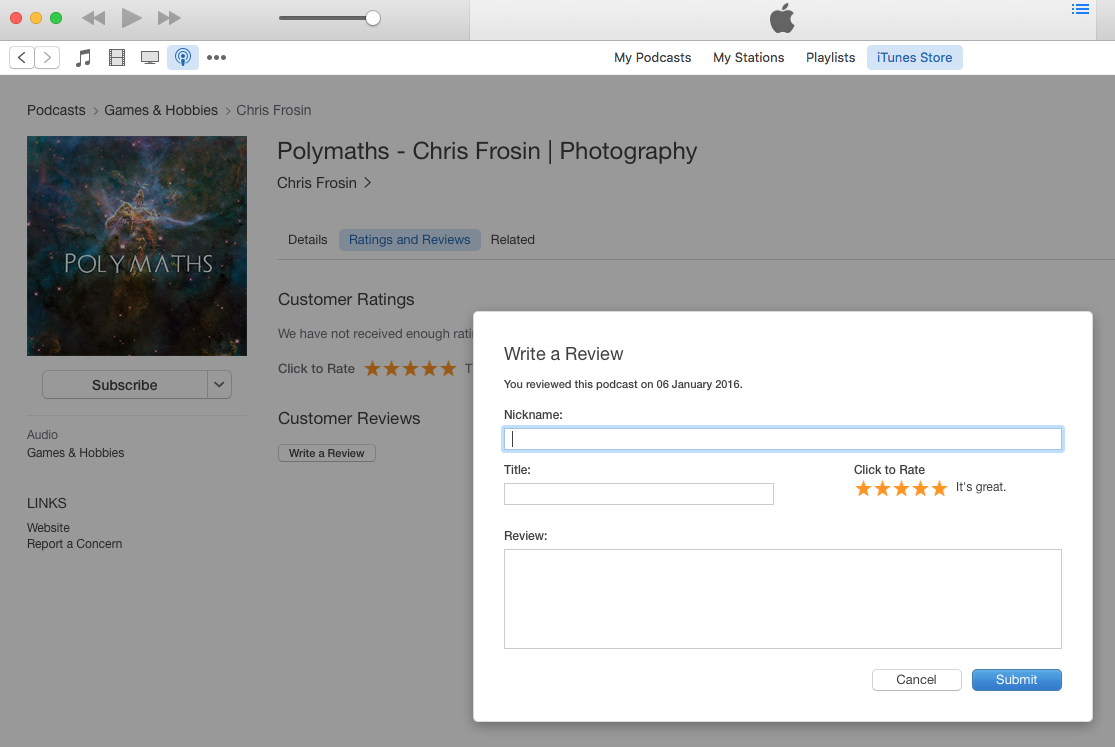The width and height of the screenshot is (1115, 747).
Task: Select the Podcasts library icon
Action: click(x=183, y=58)
